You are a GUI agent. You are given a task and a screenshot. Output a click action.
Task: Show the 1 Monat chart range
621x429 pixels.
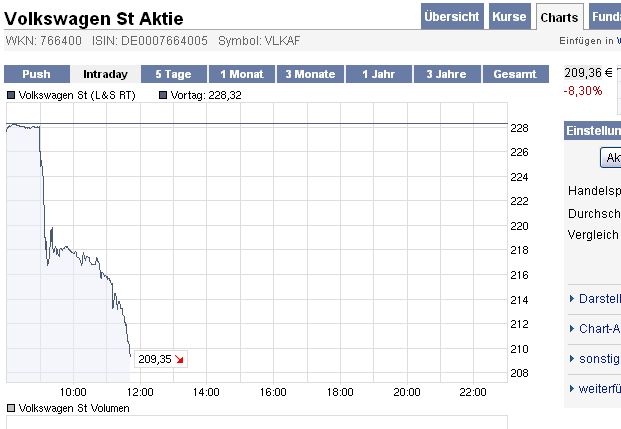pyautogui.click(x=242, y=74)
